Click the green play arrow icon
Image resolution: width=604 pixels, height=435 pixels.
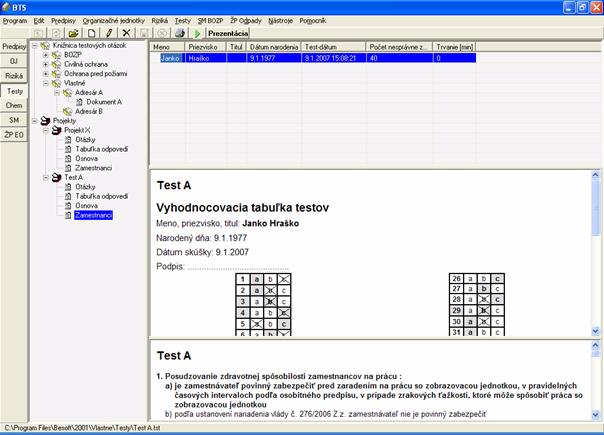tap(197, 34)
